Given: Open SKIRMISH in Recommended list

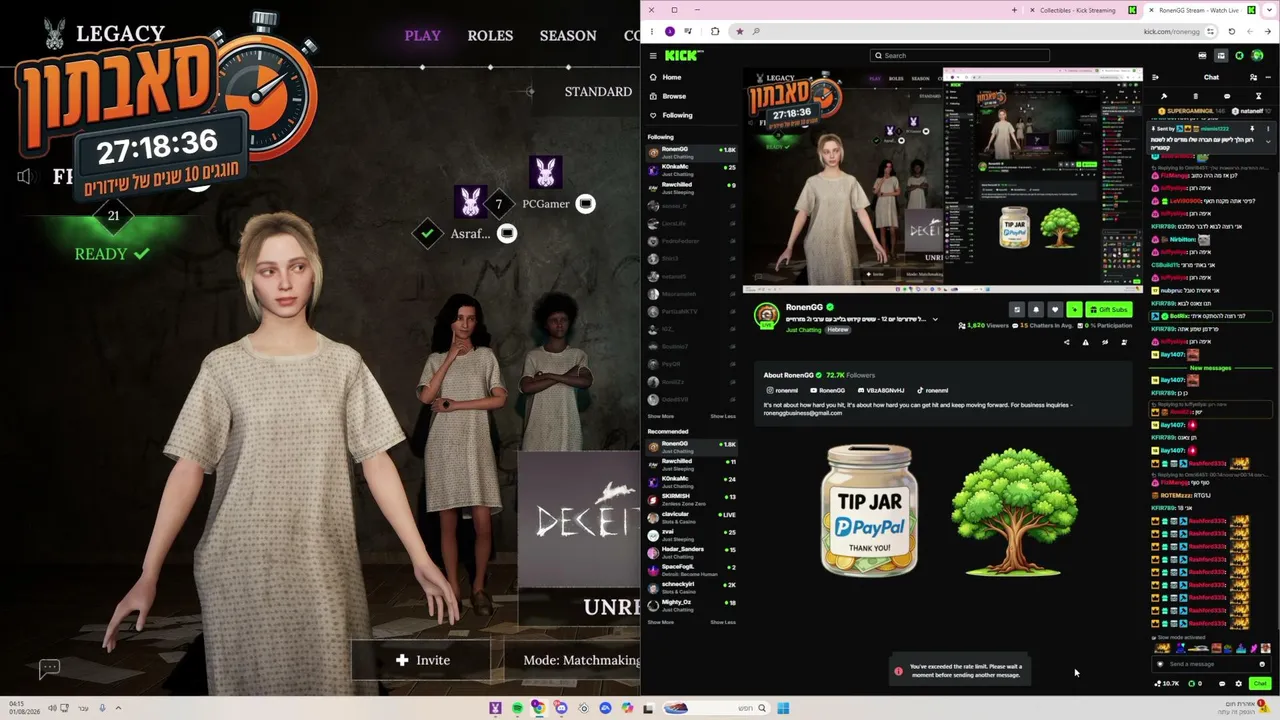Looking at the screenshot, I should tap(692, 498).
